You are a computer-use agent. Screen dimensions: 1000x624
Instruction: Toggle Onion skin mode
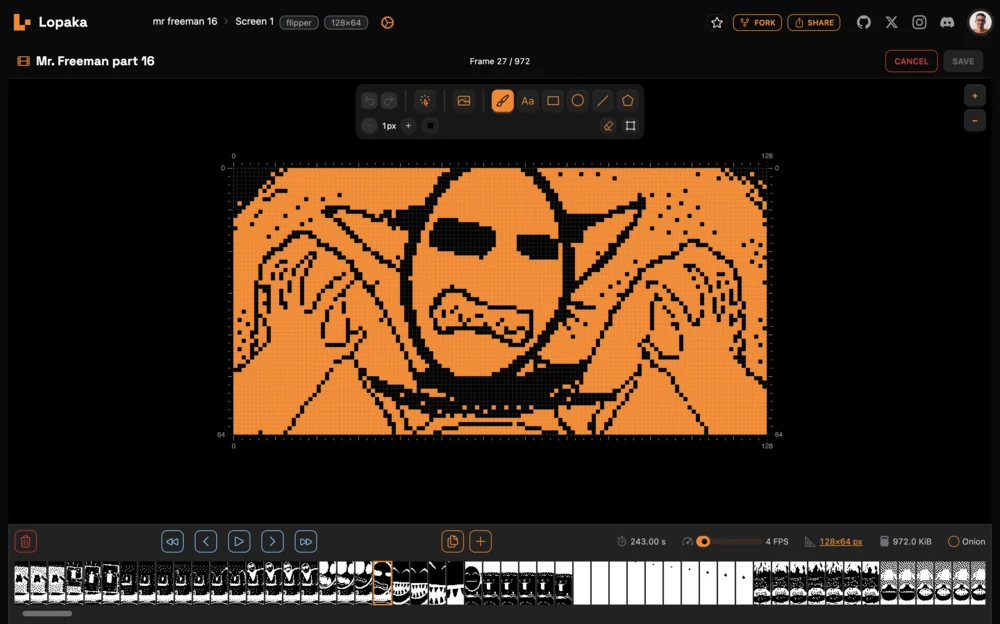966,542
